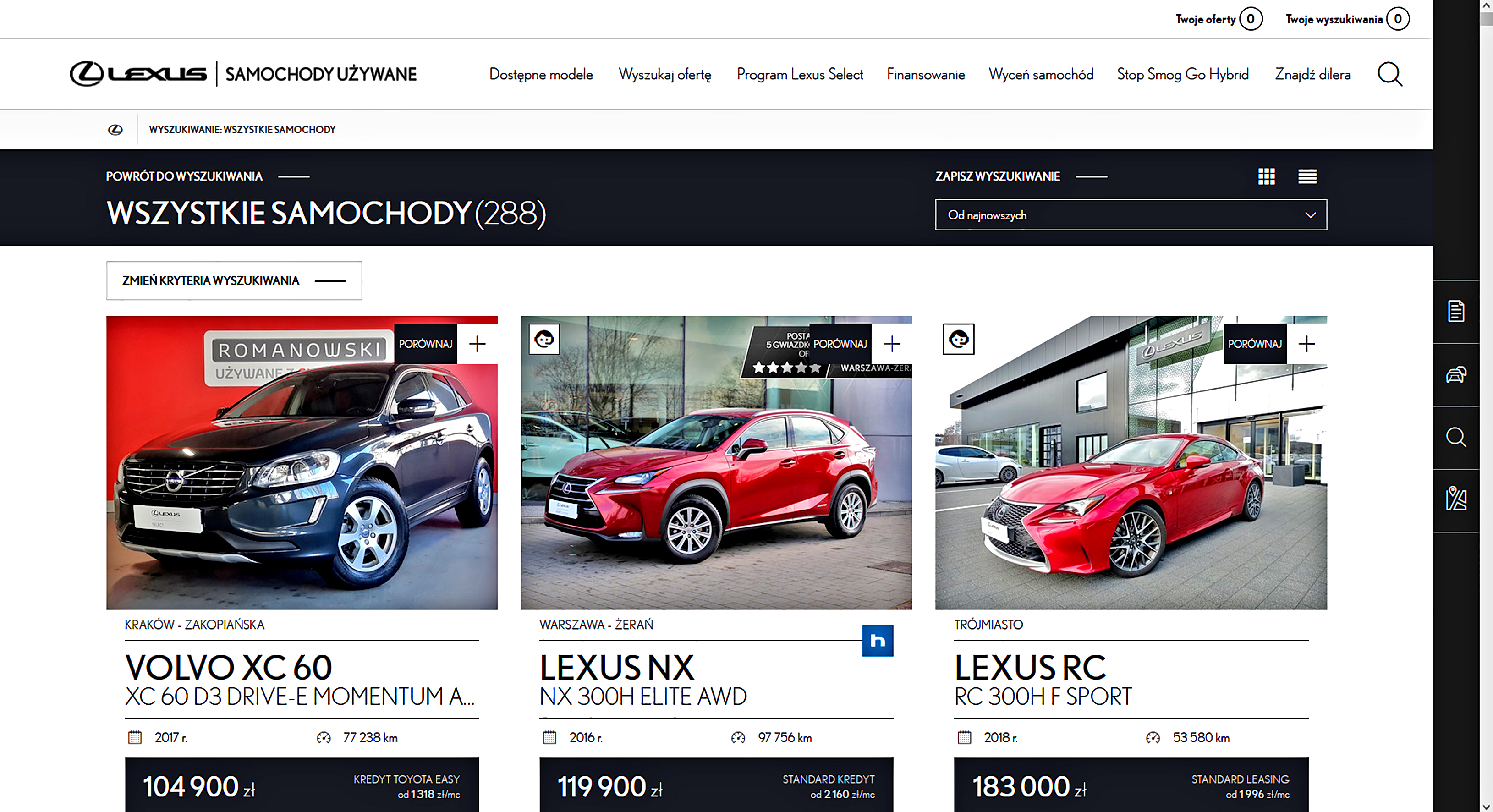Image resolution: width=1493 pixels, height=812 pixels.
Task: Expand 'Zmień kryteria wyszukiwania' panel
Action: (x=234, y=280)
